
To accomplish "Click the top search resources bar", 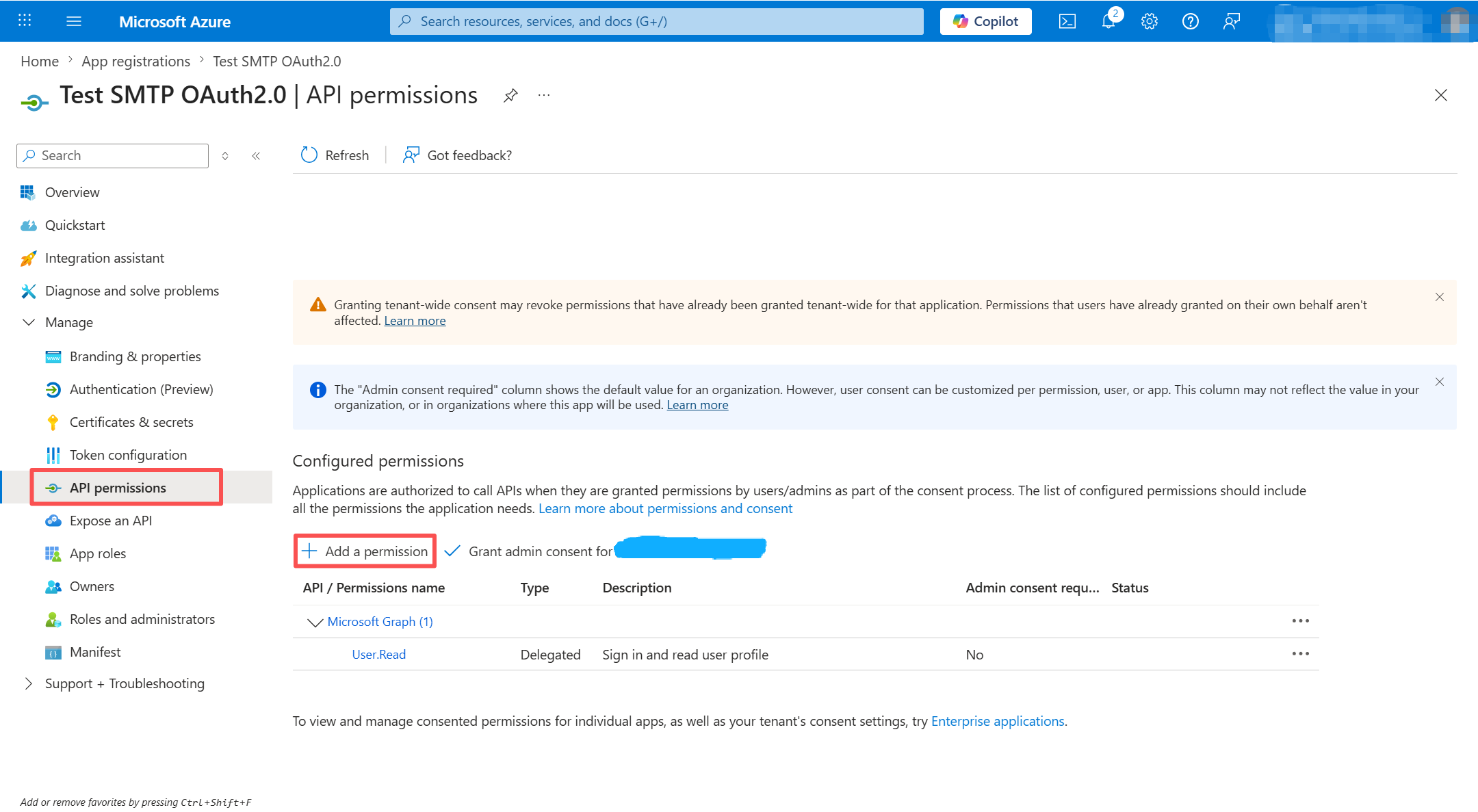I will pos(657,21).
